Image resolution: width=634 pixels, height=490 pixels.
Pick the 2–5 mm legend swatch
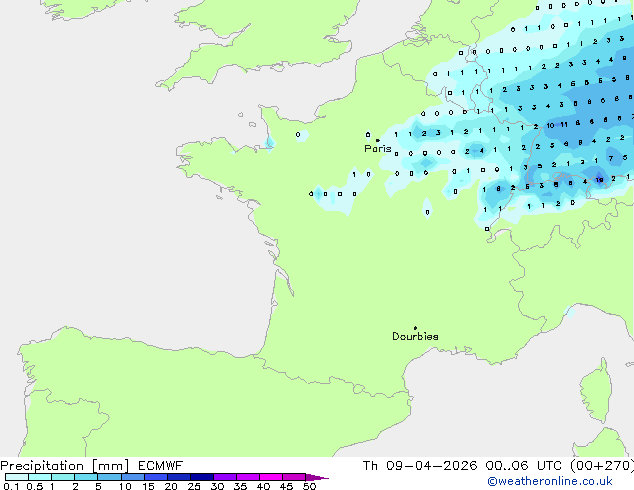click(86, 477)
